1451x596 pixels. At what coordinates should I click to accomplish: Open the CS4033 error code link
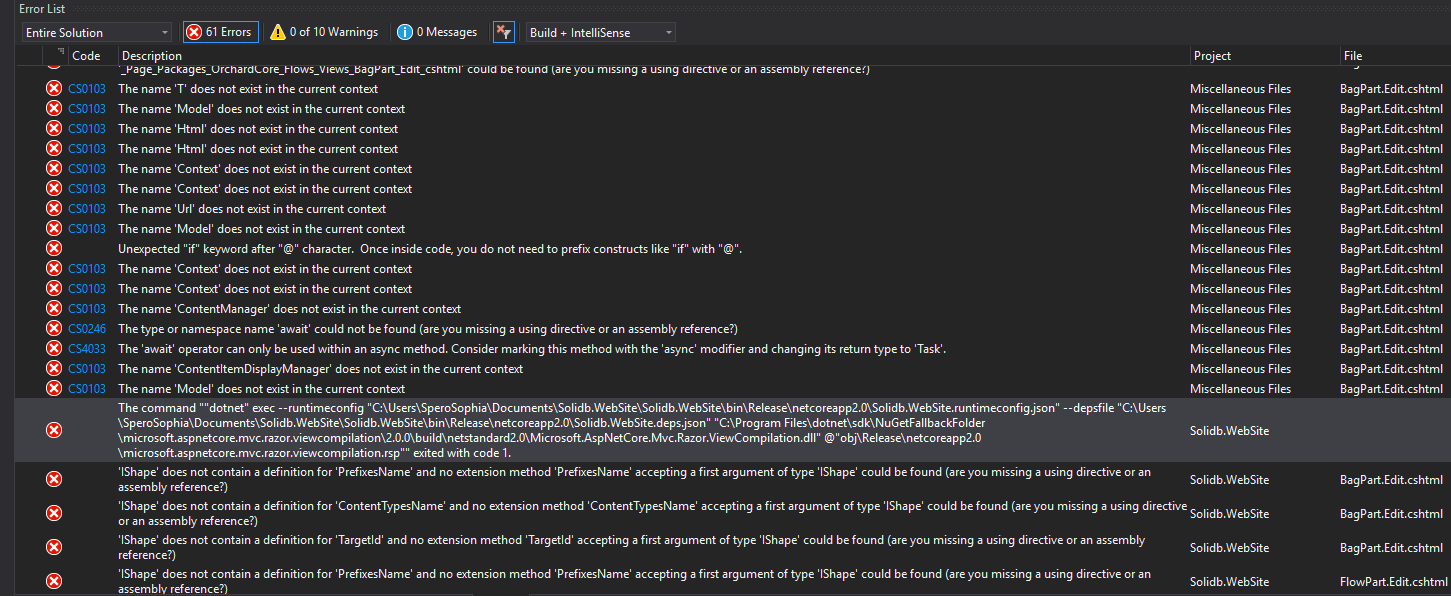(87, 349)
